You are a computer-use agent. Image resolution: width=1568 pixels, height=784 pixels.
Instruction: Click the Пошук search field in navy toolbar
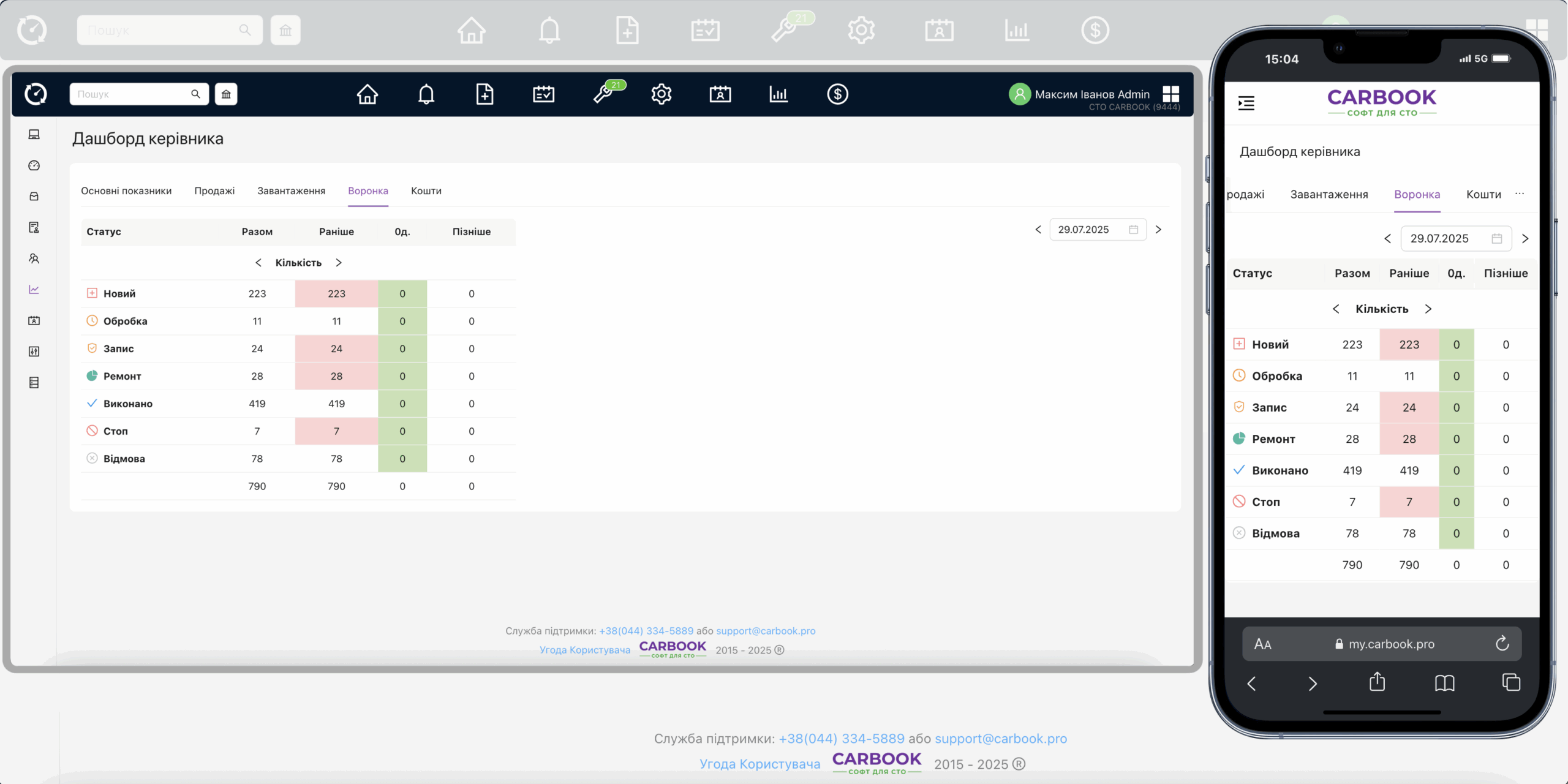click(x=132, y=94)
